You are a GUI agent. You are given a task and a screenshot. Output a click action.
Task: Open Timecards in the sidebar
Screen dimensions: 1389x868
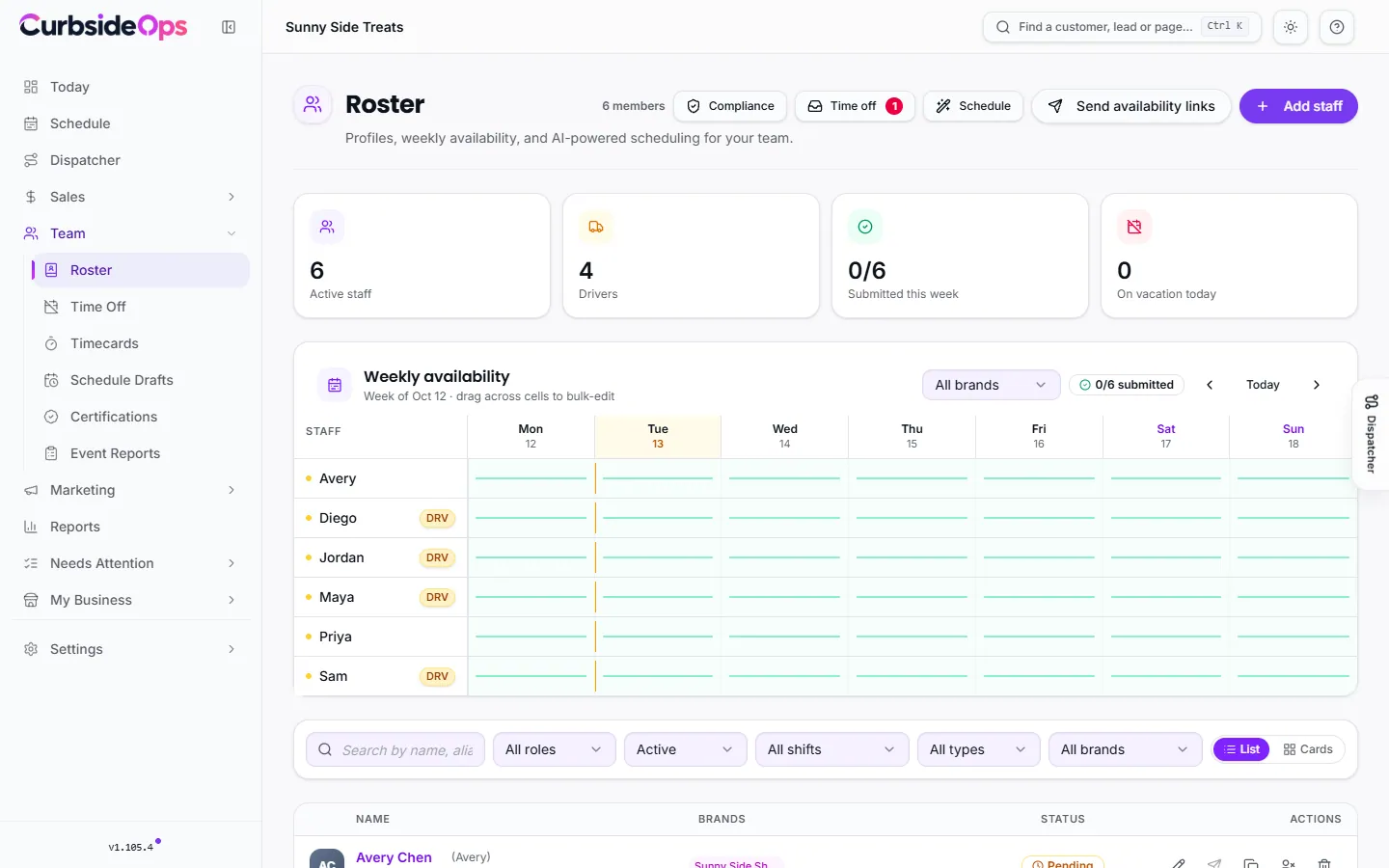click(142, 343)
